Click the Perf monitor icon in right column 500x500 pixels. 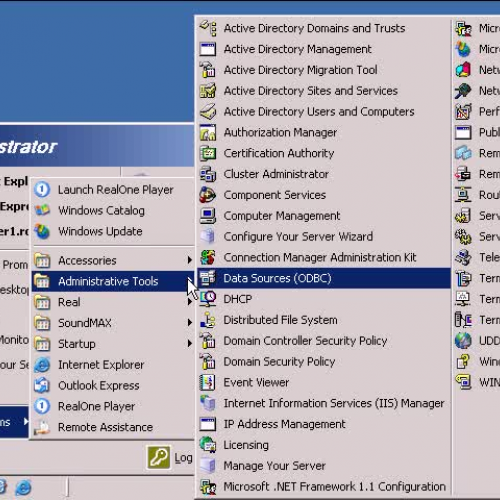pyautogui.click(x=463, y=111)
